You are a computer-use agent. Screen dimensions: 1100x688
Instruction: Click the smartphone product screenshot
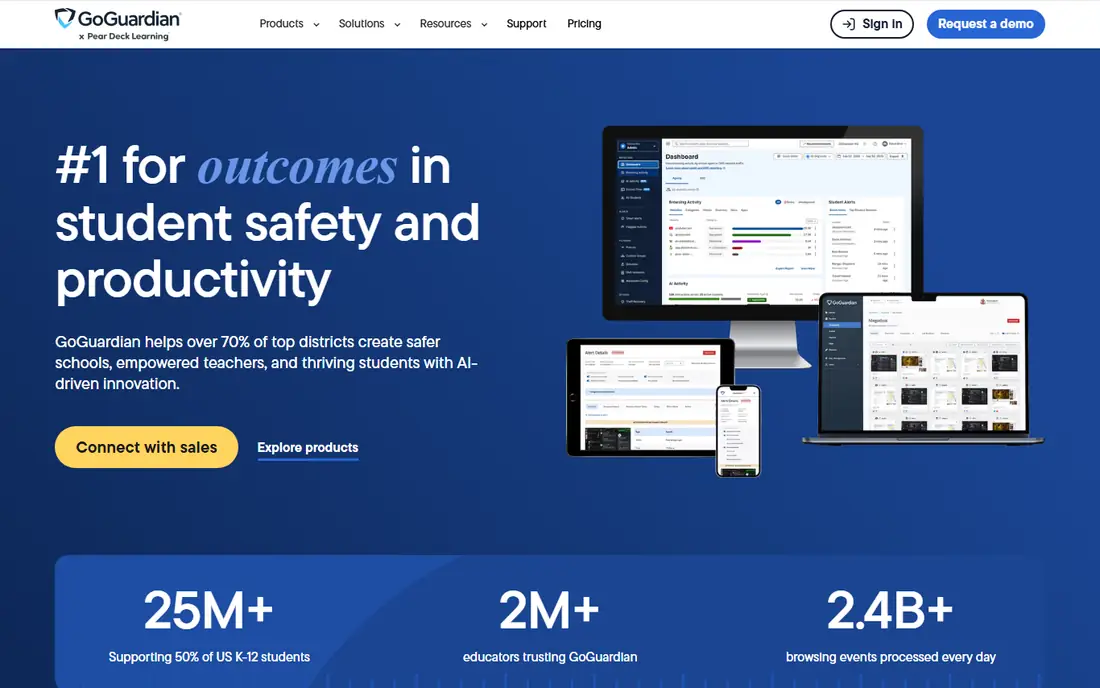tap(738, 431)
